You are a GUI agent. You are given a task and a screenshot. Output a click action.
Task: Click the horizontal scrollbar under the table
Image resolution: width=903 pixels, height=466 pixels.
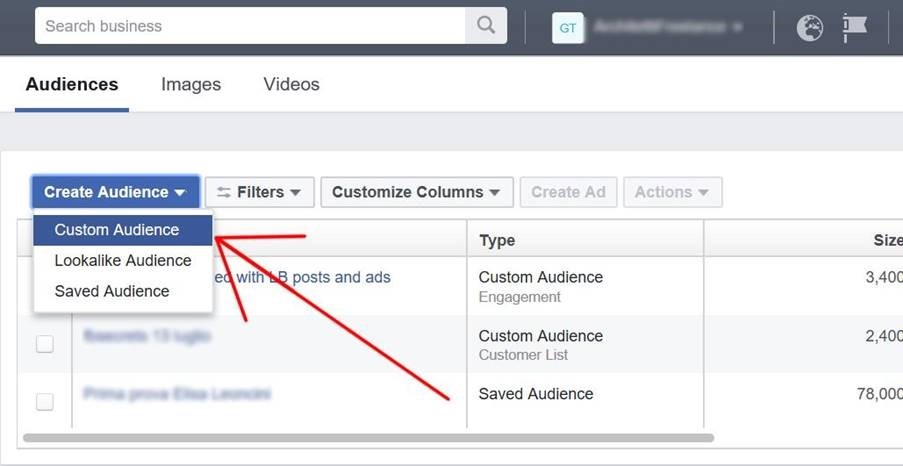tap(368, 438)
